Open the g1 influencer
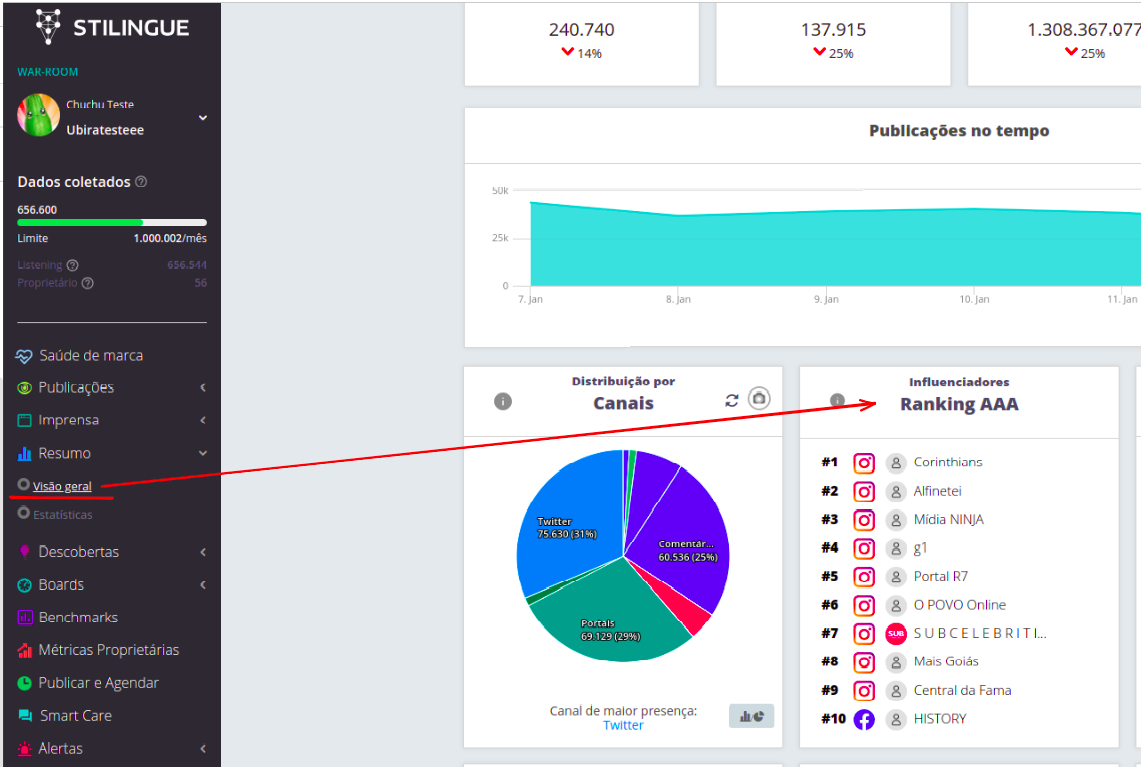The image size is (1141, 769). coord(921,548)
